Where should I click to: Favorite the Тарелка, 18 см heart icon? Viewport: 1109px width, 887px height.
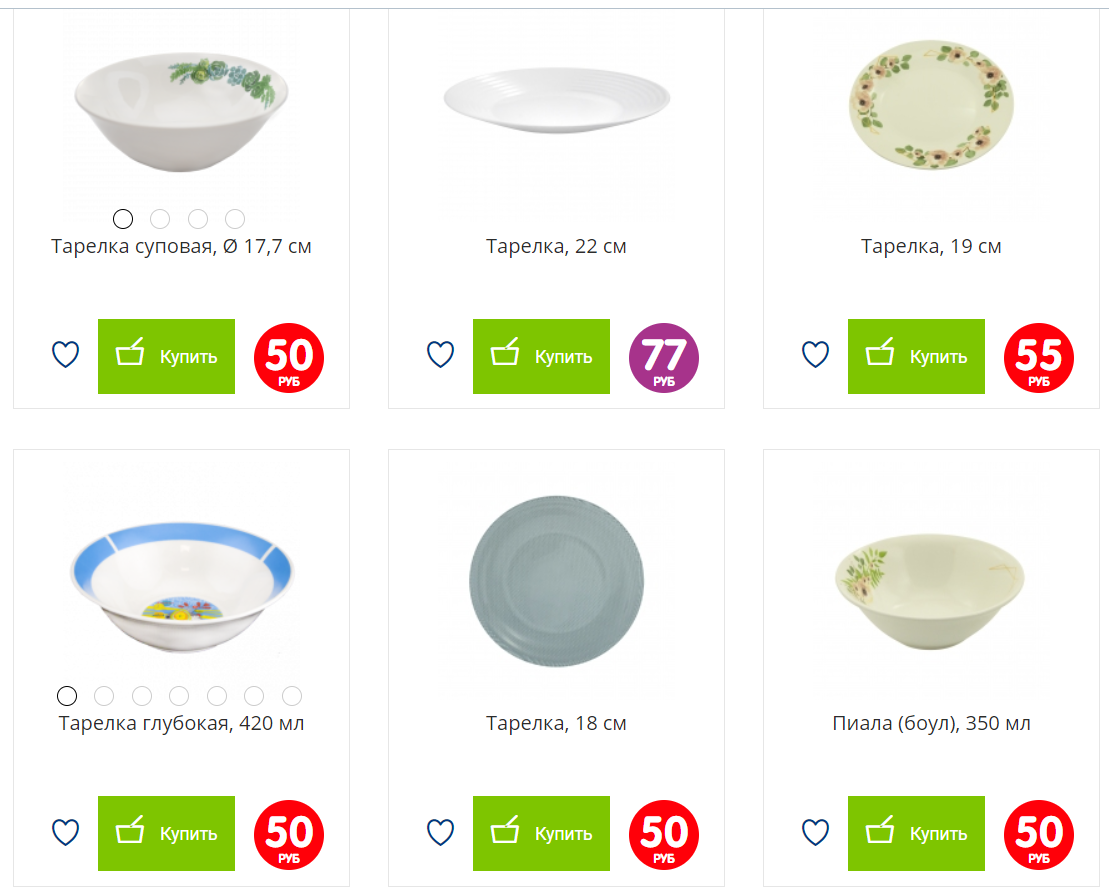[x=441, y=832]
